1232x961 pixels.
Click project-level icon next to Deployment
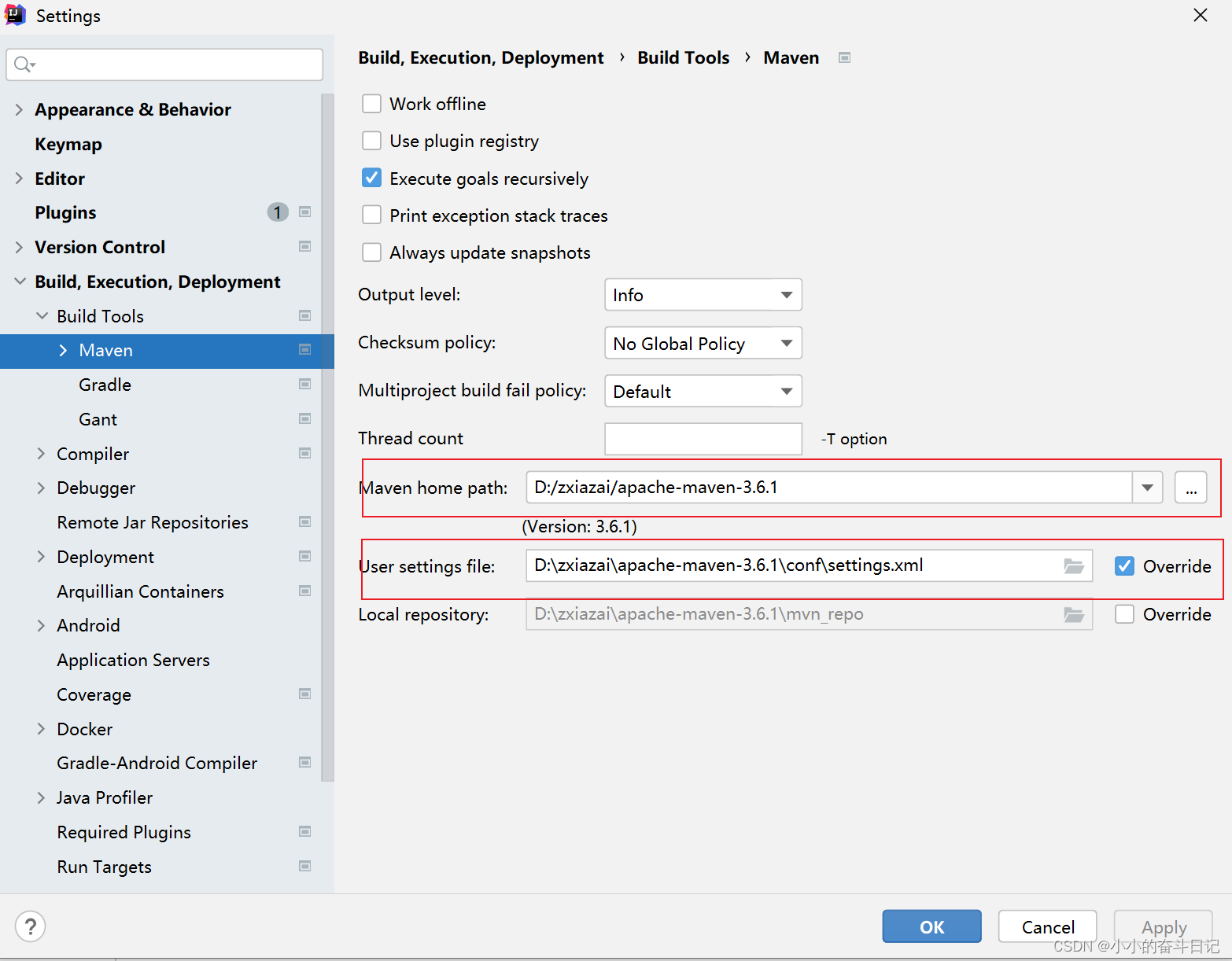point(305,557)
